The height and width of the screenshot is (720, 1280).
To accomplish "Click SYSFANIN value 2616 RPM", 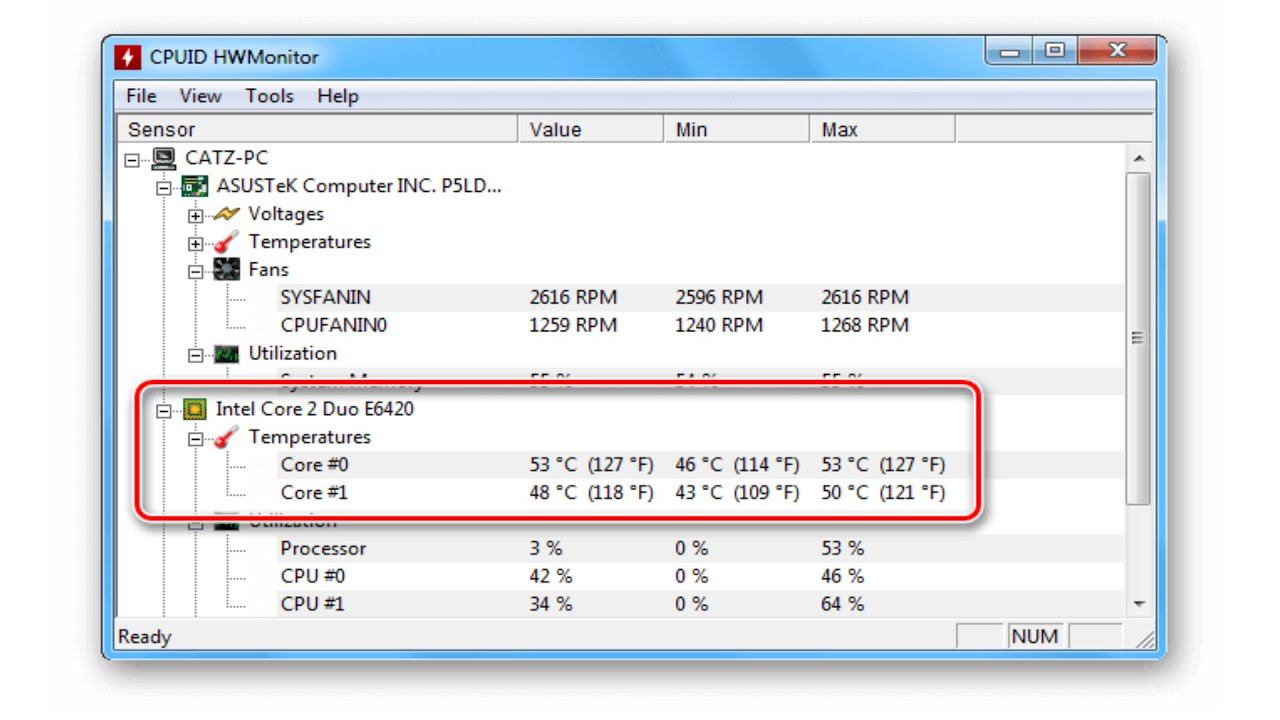I will click(573, 298).
